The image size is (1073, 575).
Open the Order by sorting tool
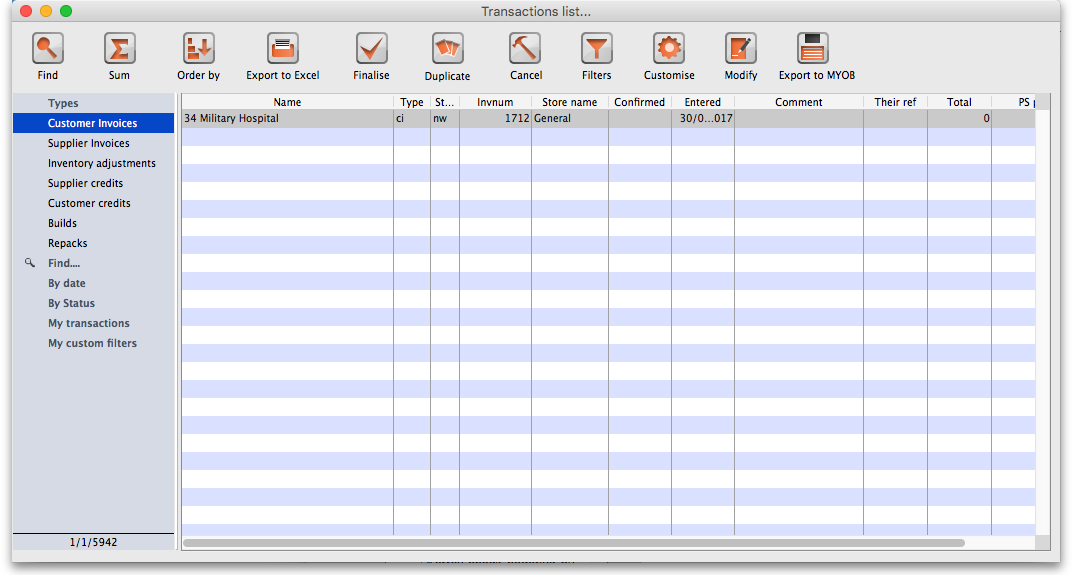(198, 48)
